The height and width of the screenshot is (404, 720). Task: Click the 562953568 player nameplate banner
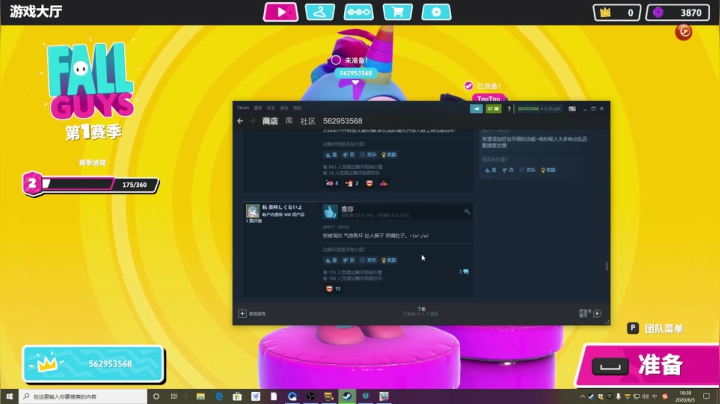[93, 364]
